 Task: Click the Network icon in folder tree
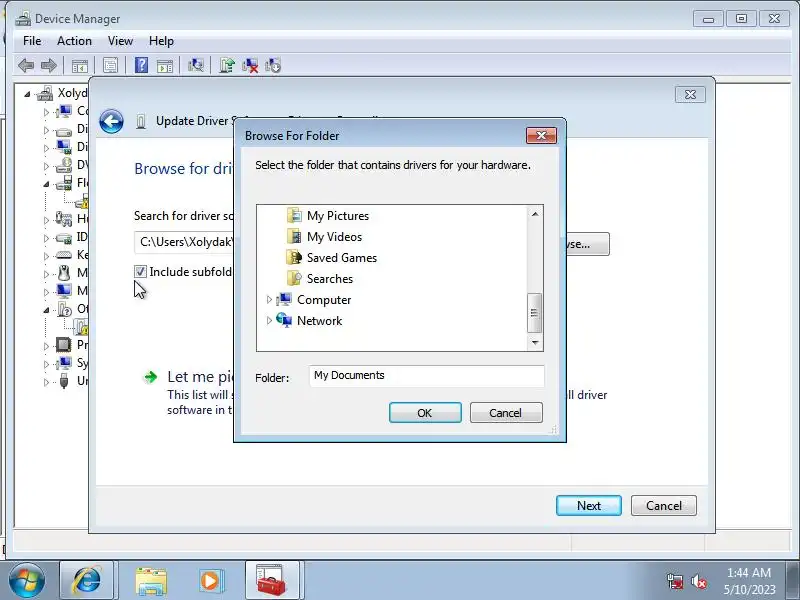pos(284,320)
